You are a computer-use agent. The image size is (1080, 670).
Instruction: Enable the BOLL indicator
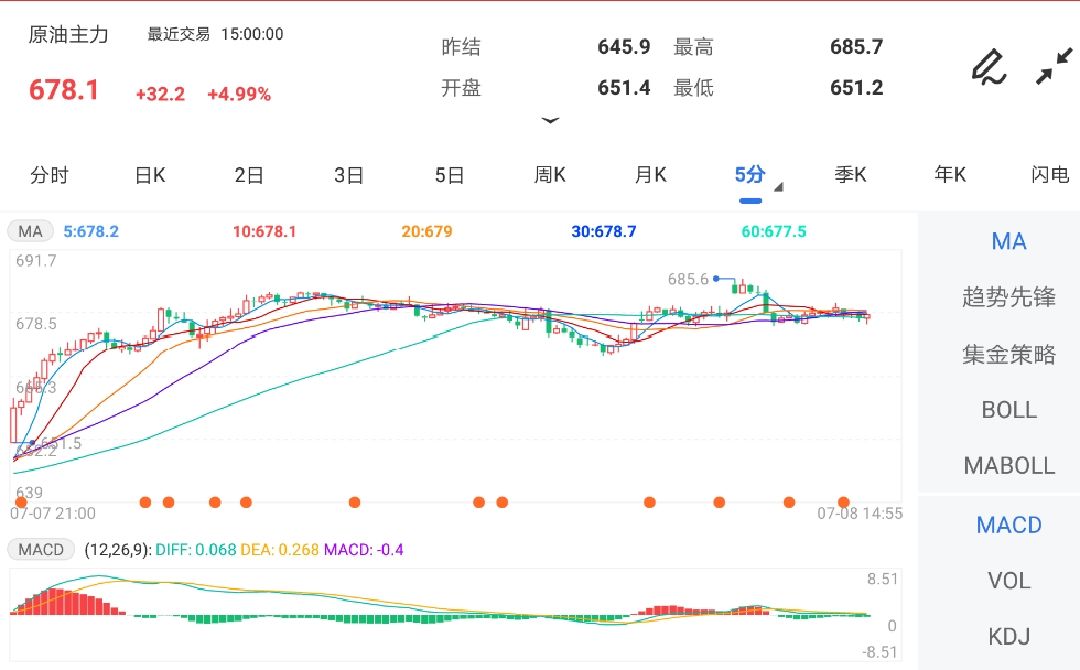click(1008, 410)
